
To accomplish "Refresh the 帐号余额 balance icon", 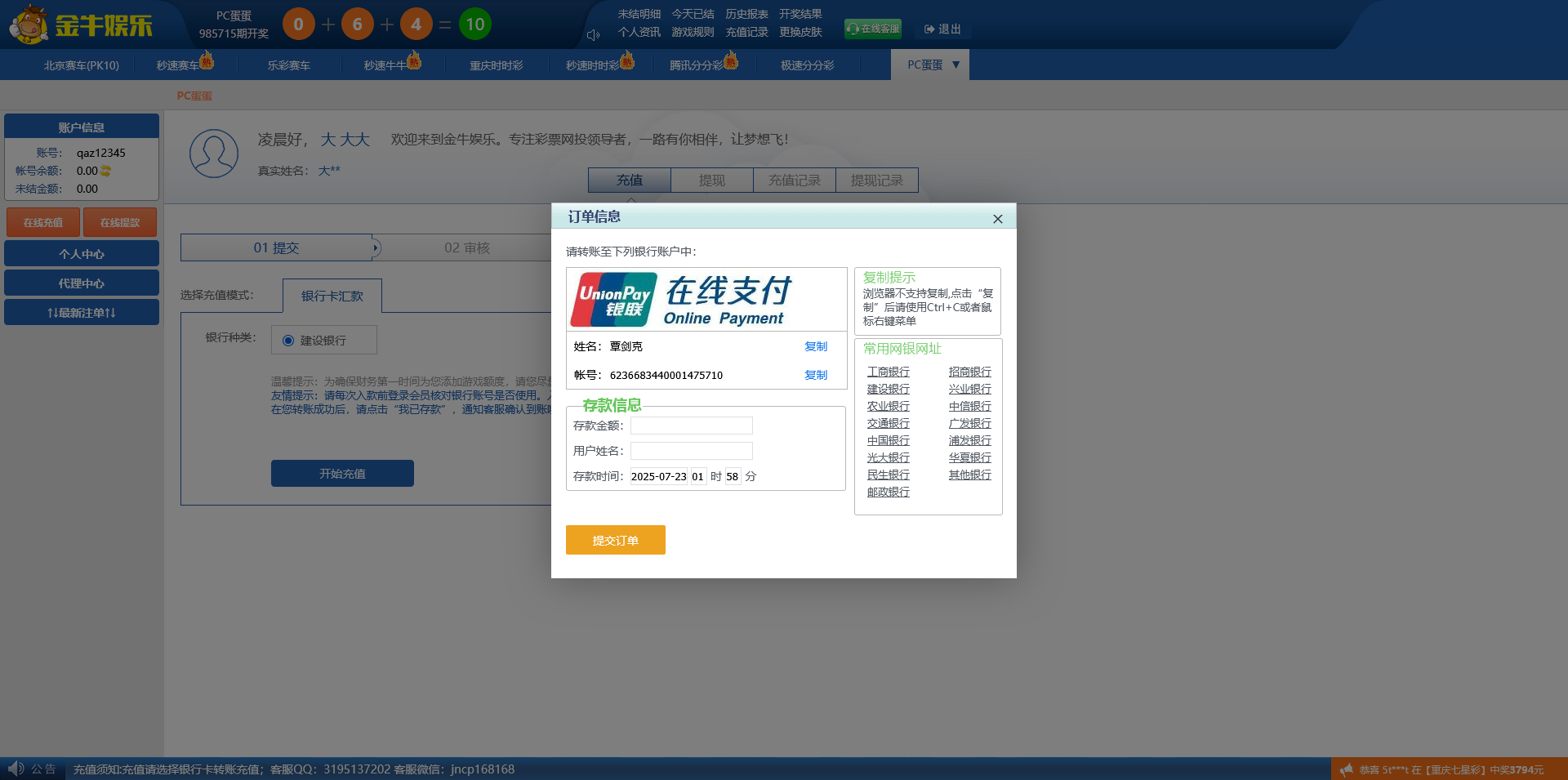I will pos(107,171).
